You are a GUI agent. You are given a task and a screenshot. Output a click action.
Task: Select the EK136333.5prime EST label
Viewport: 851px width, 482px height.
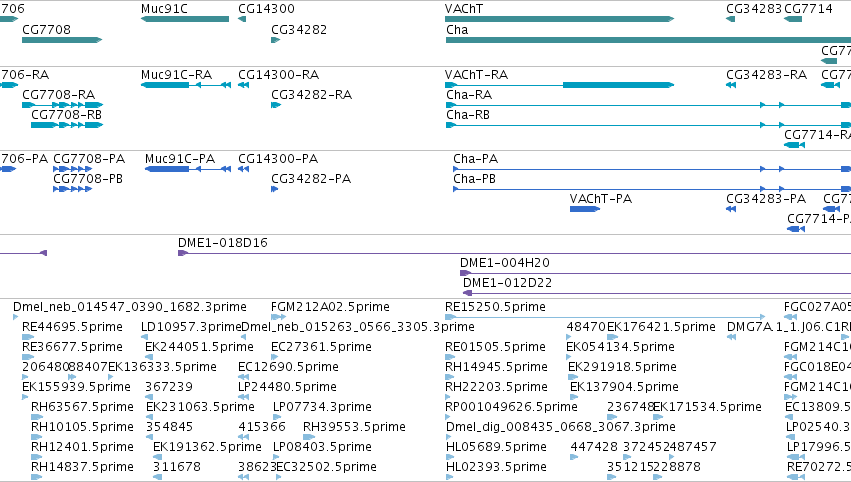162,366
